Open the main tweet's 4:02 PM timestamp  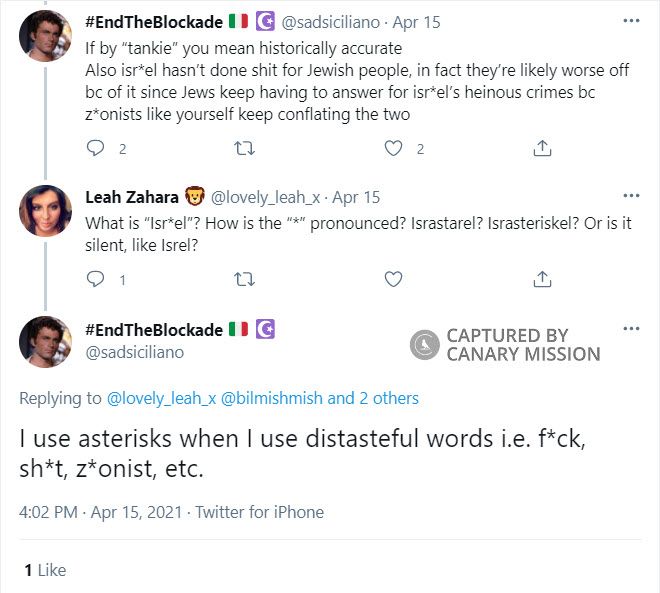click(50, 512)
